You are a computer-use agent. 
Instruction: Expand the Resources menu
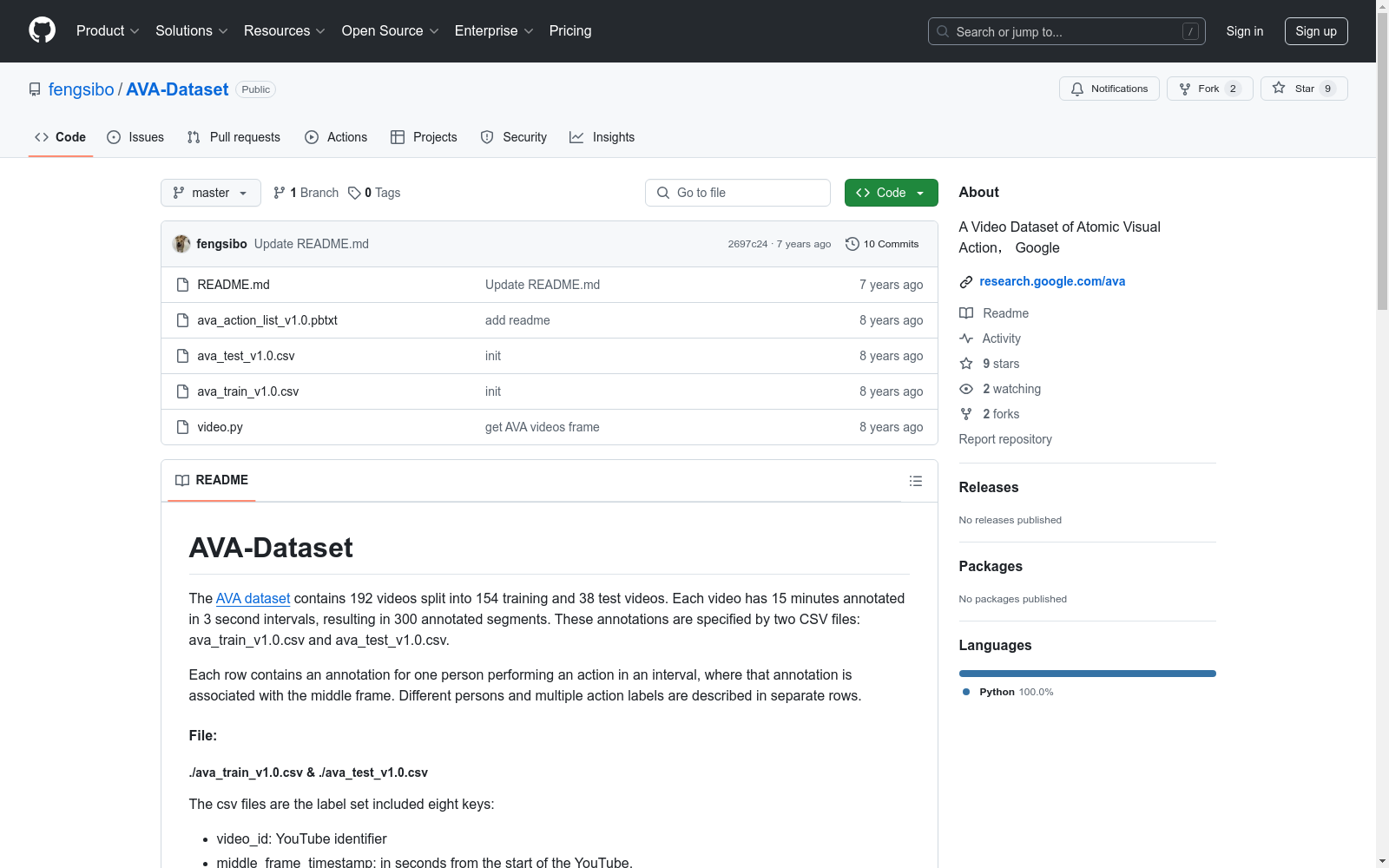pyautogui.click(x=284, y=30)
